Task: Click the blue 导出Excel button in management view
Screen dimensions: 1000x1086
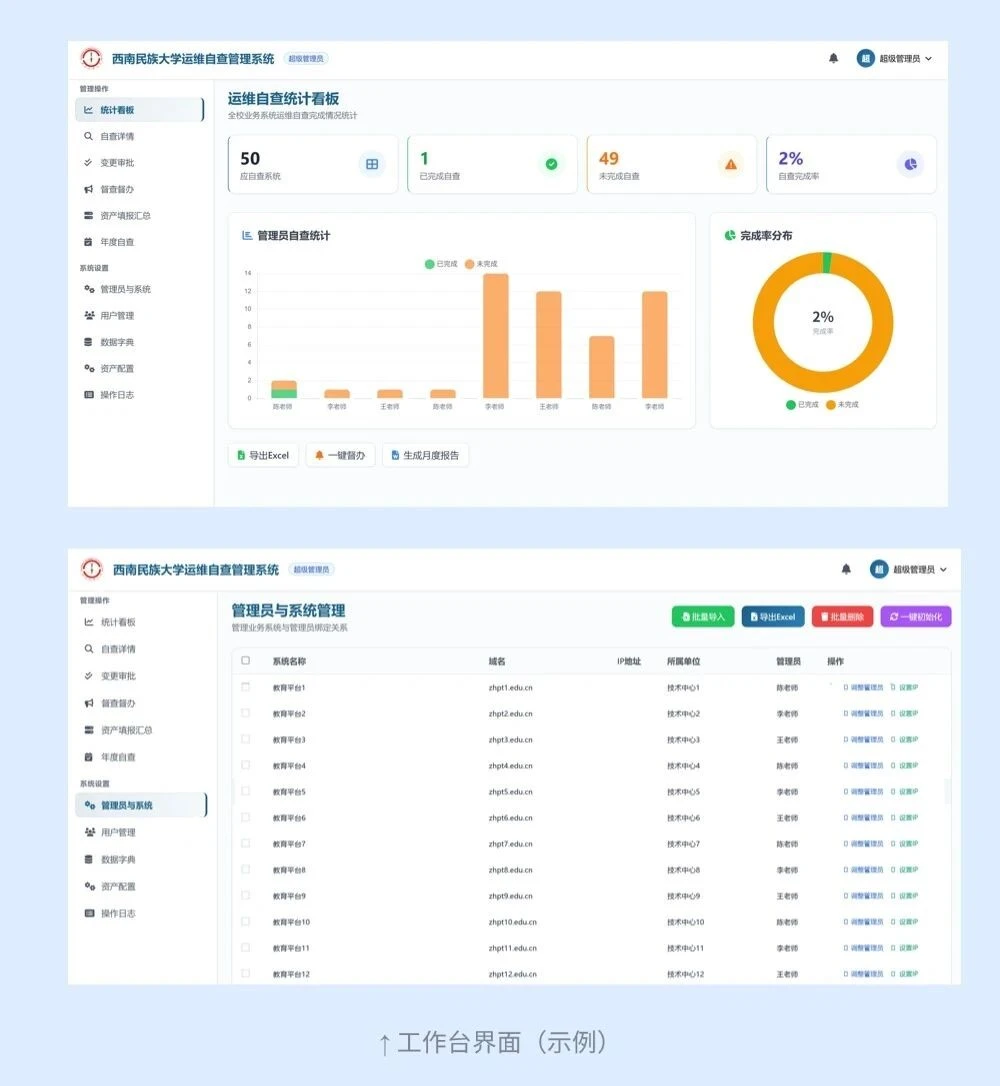Action: pyautogui.click(x=773, y=616)
